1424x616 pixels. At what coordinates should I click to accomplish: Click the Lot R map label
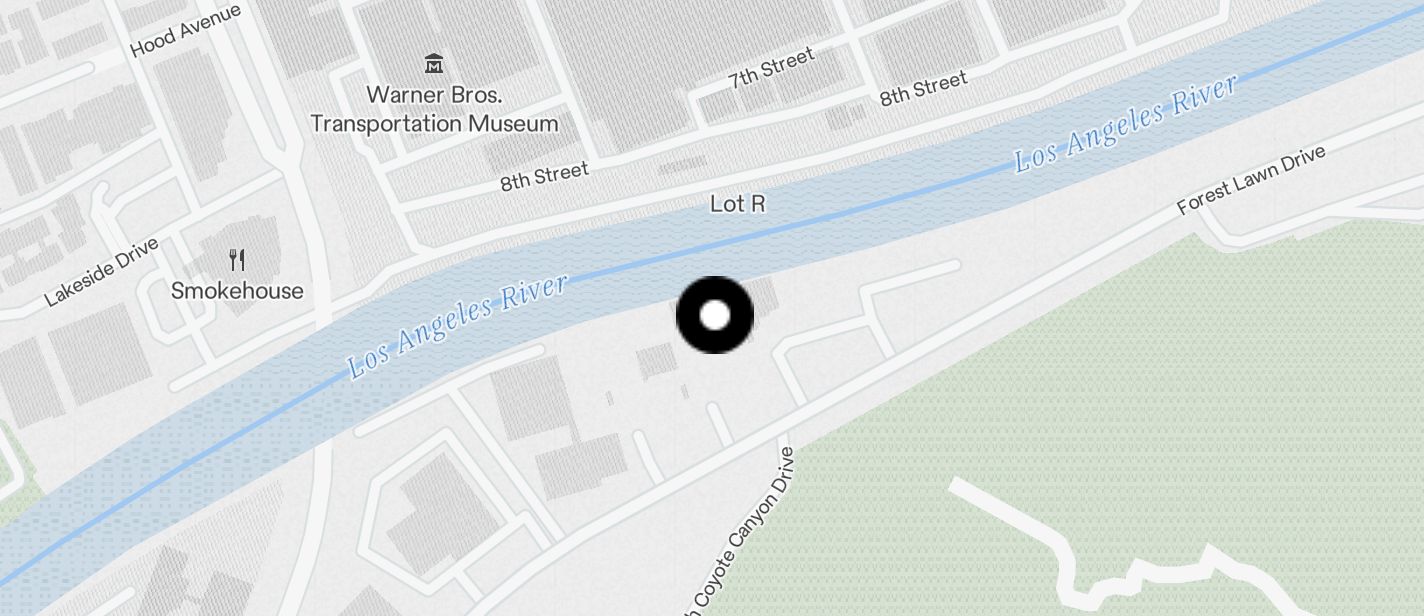[738, 204]
